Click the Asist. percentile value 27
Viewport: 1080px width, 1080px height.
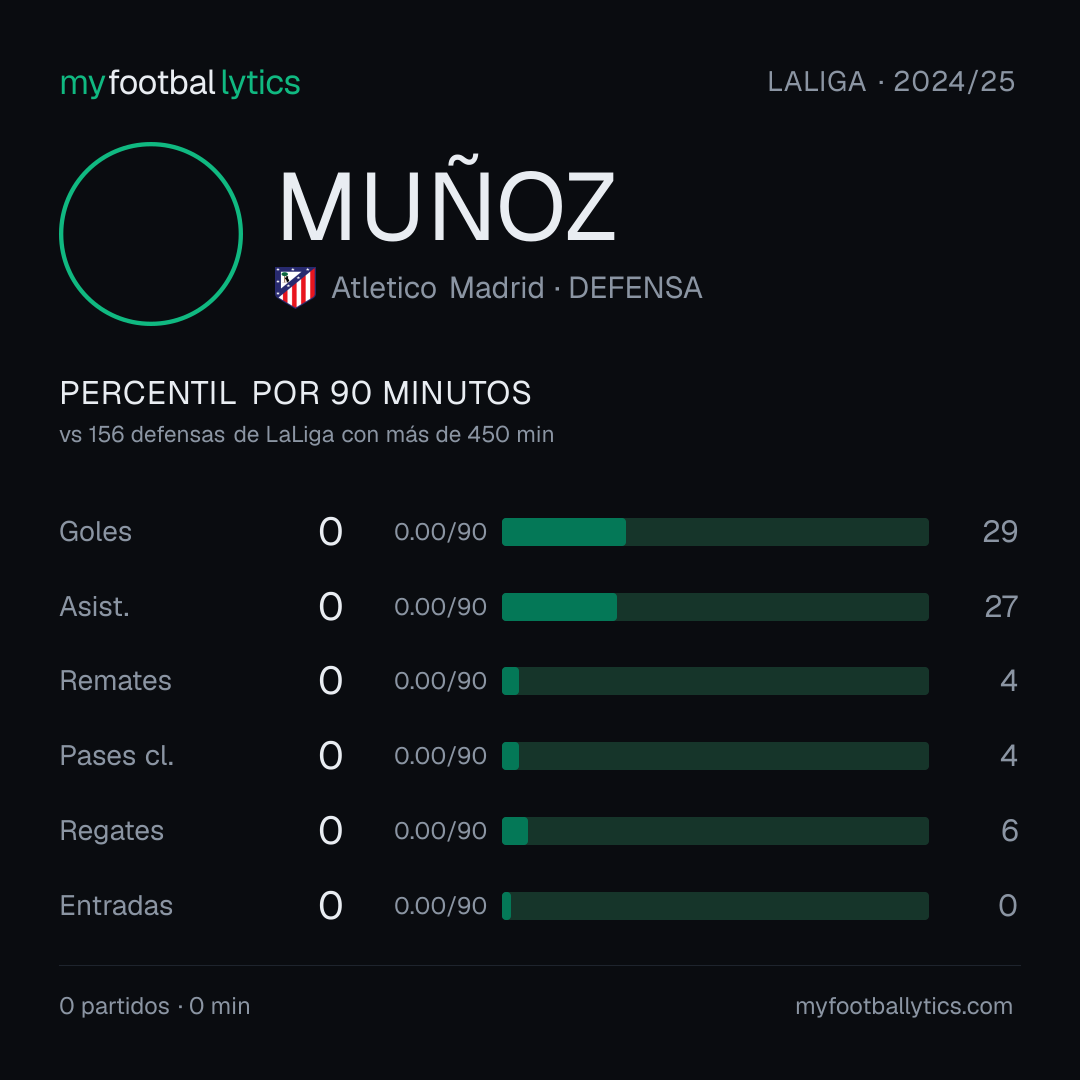tap(1001, 607)
